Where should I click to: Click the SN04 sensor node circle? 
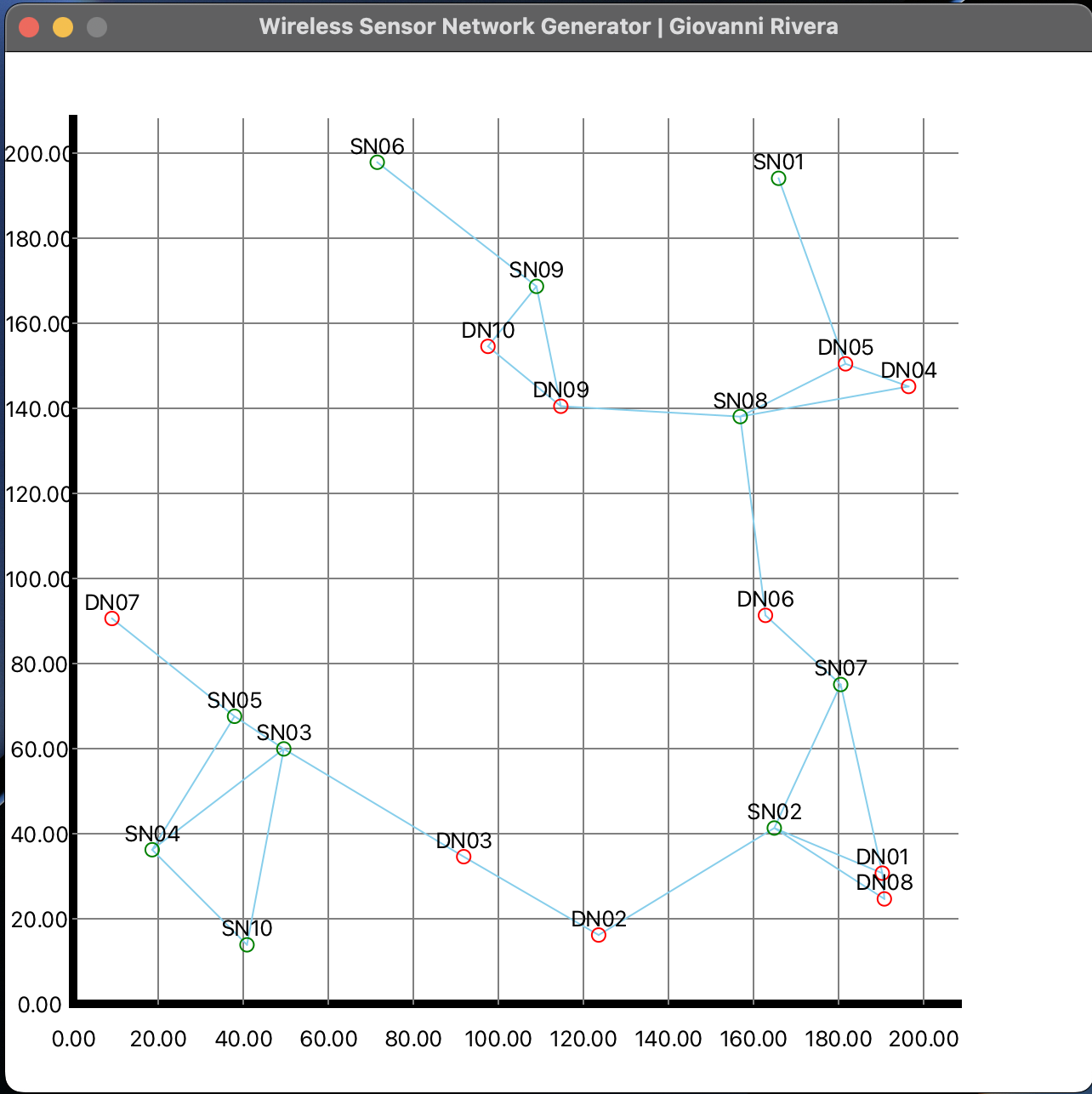coord(152,850)
